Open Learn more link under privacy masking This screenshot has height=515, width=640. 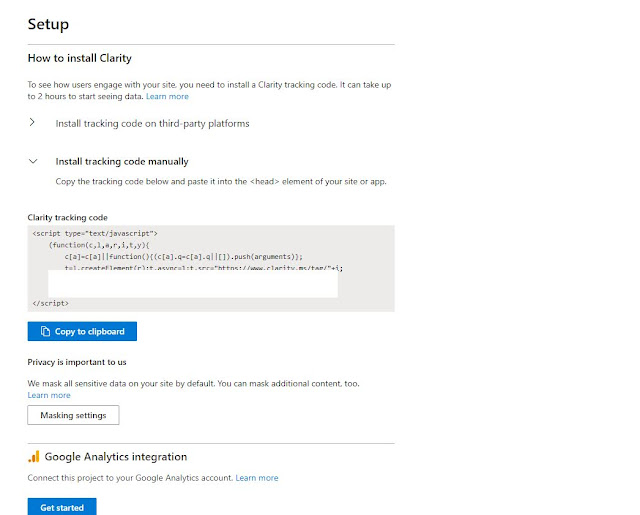[49, 395]
